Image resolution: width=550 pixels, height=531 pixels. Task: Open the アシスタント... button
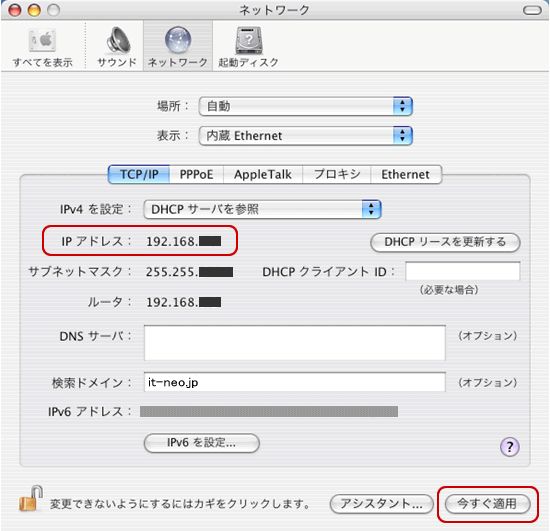[x=382, y=504]
